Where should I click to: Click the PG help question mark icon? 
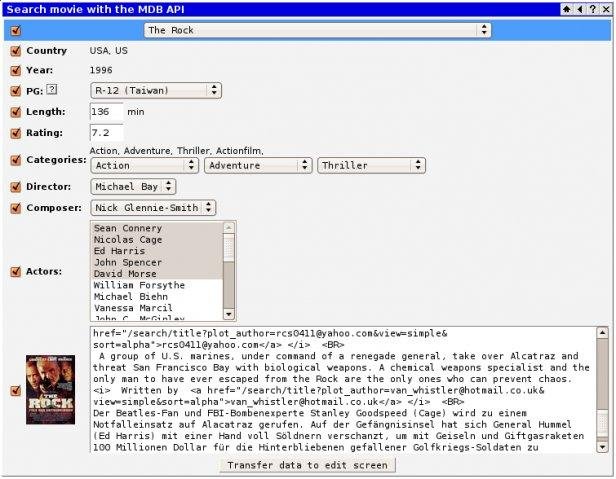(x=51, y=89)
